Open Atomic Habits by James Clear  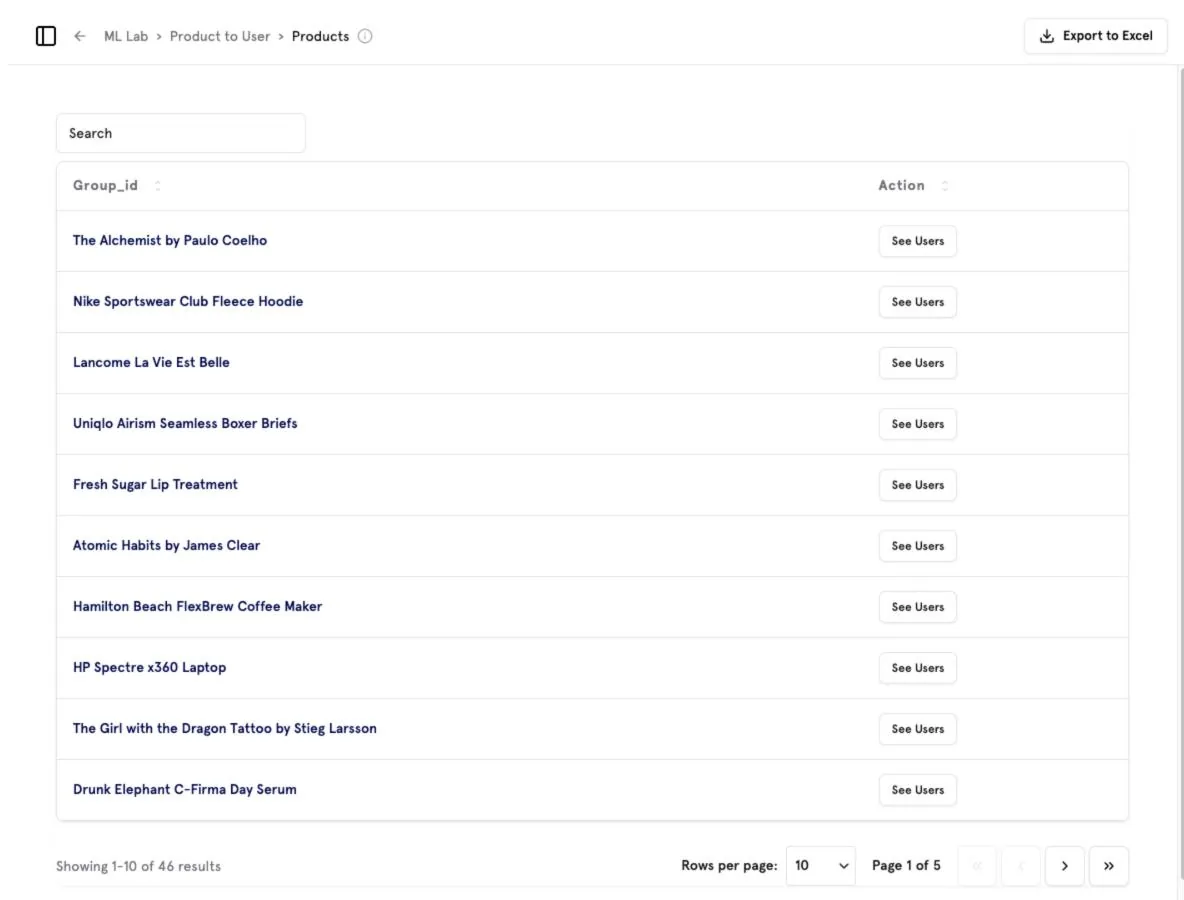166,546
